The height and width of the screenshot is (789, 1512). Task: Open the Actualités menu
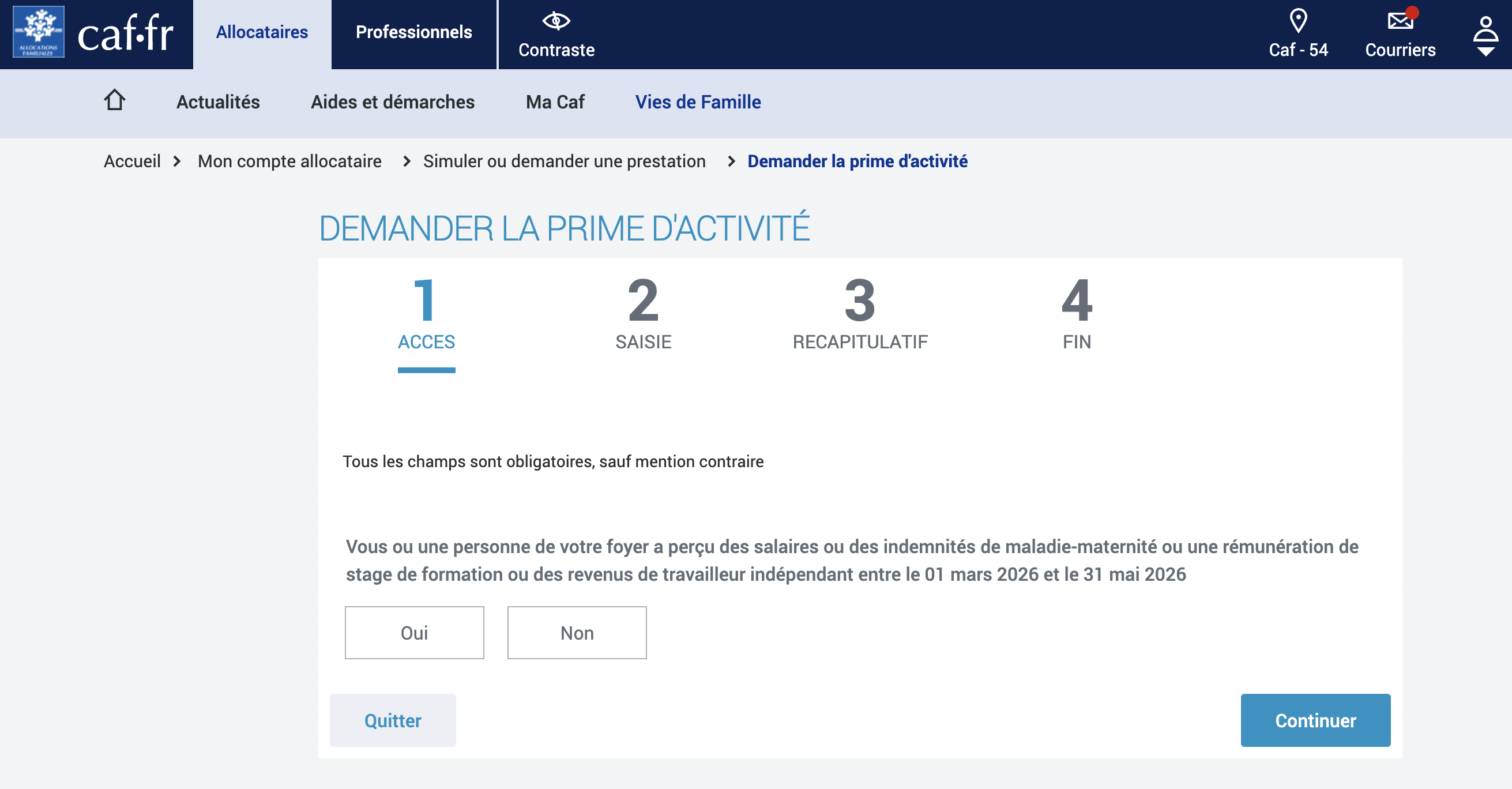pos(218,102)
